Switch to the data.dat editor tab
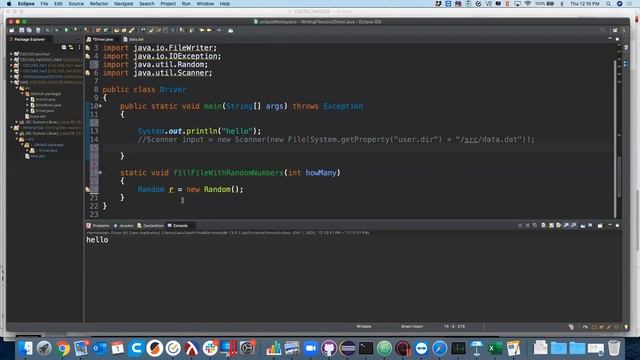The width and height of the screenshot is (640, 360). coord(133,40)
